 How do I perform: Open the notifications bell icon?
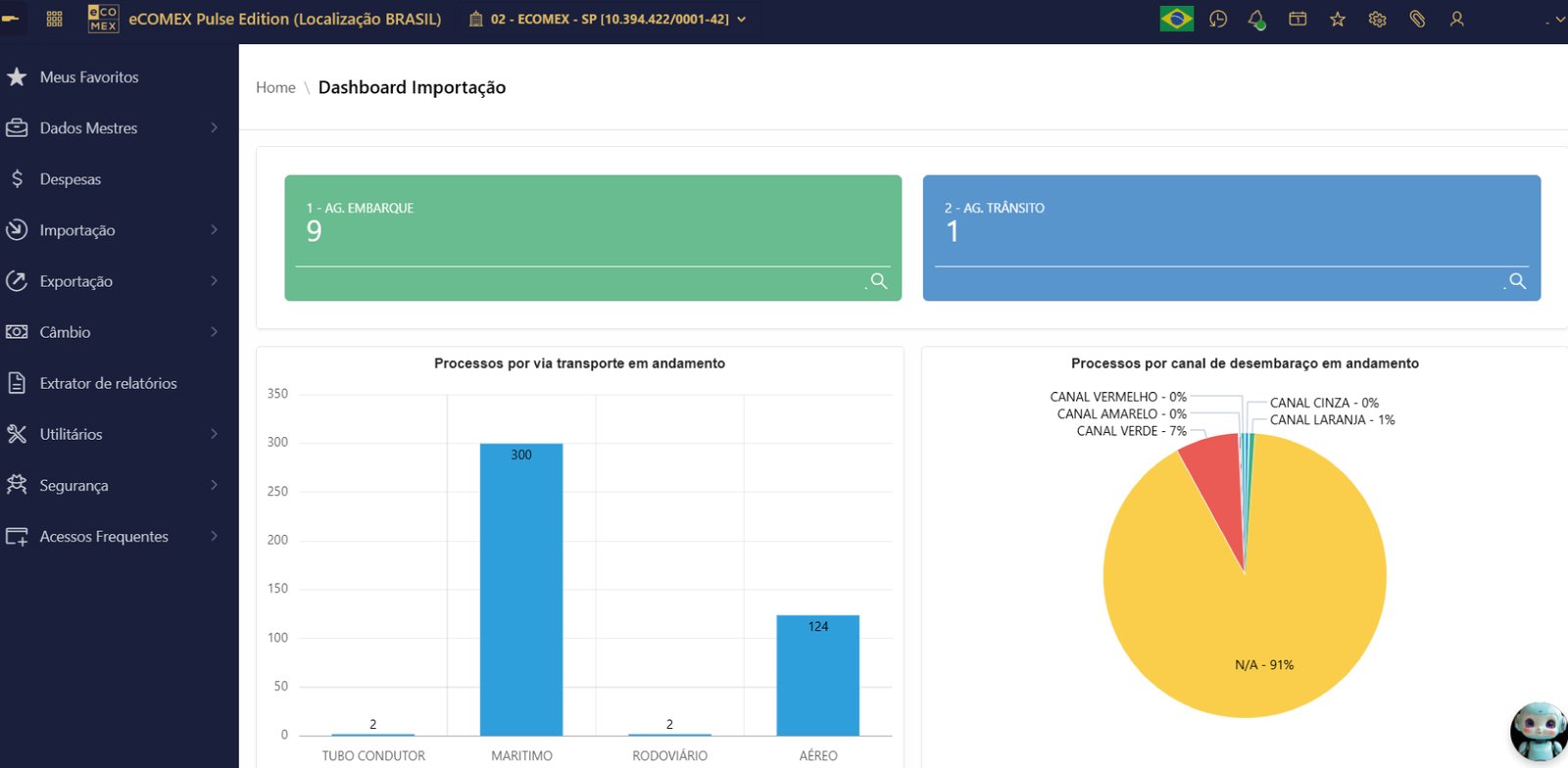[1256, 19]
